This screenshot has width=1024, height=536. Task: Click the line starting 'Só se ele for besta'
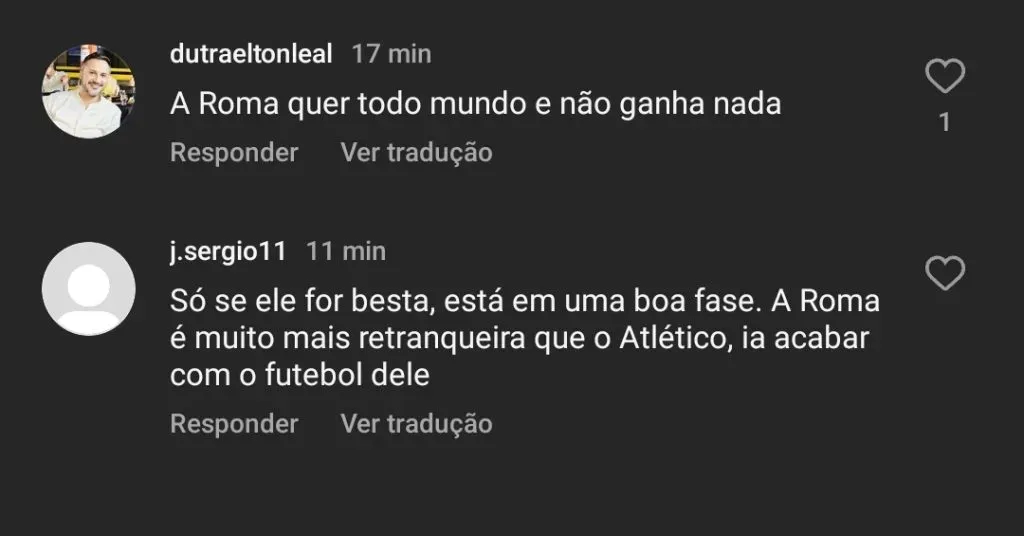coord(525,301)
